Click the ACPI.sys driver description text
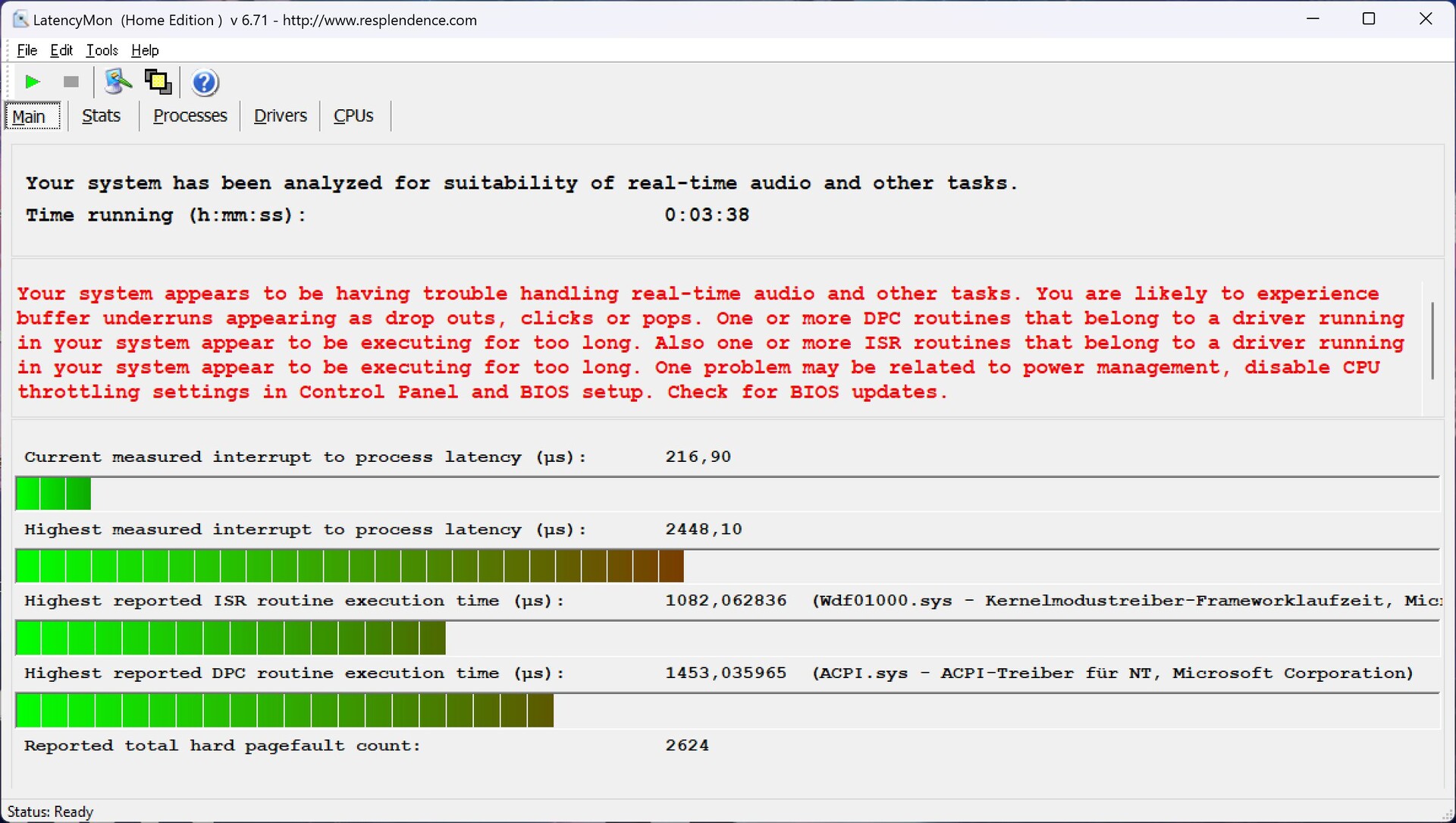1456x823 pixels. point(1112,674)
